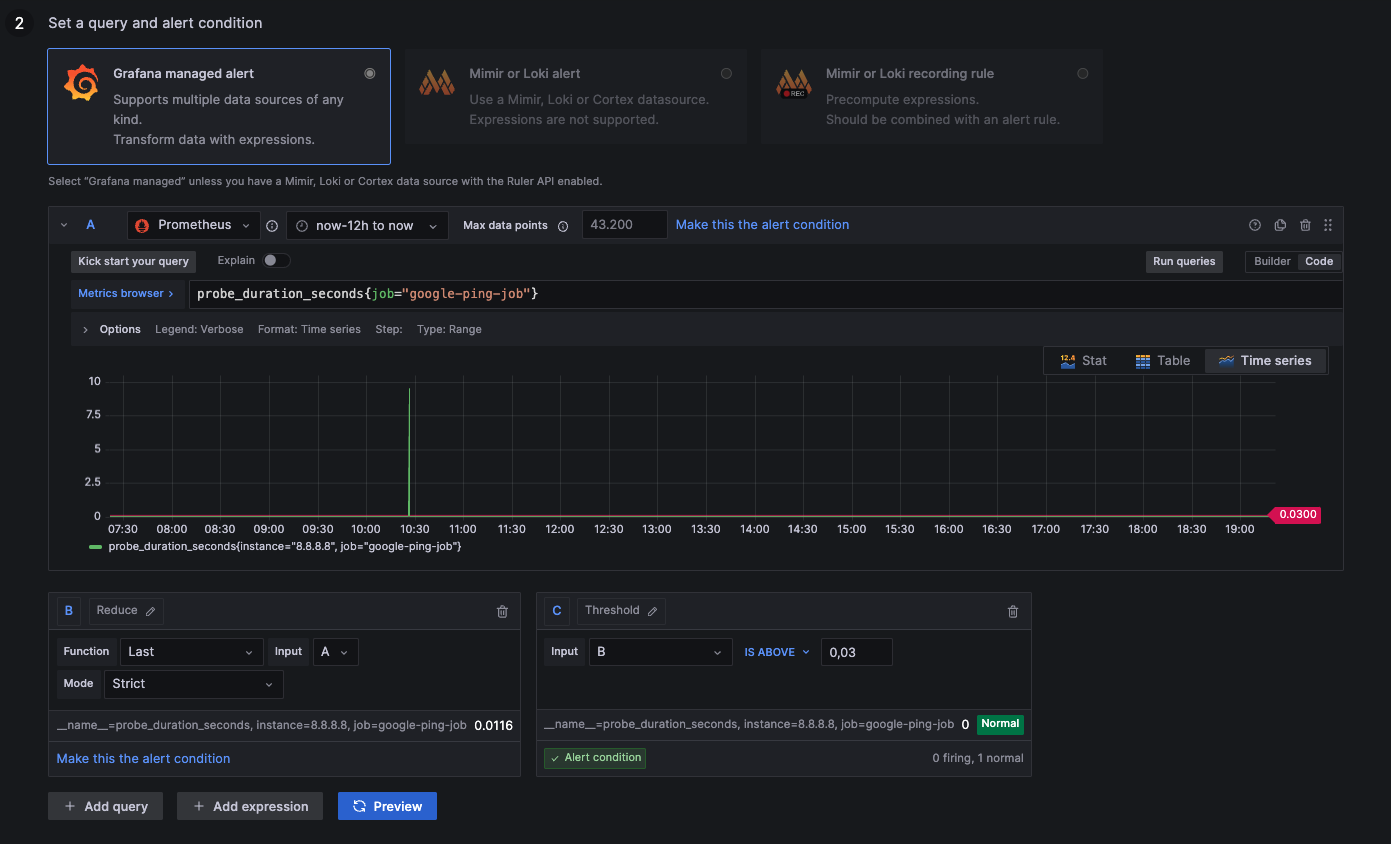The image size is (1391, 844).
Task: Open the Prometheus data source dropdown
Action: (194, 225)
